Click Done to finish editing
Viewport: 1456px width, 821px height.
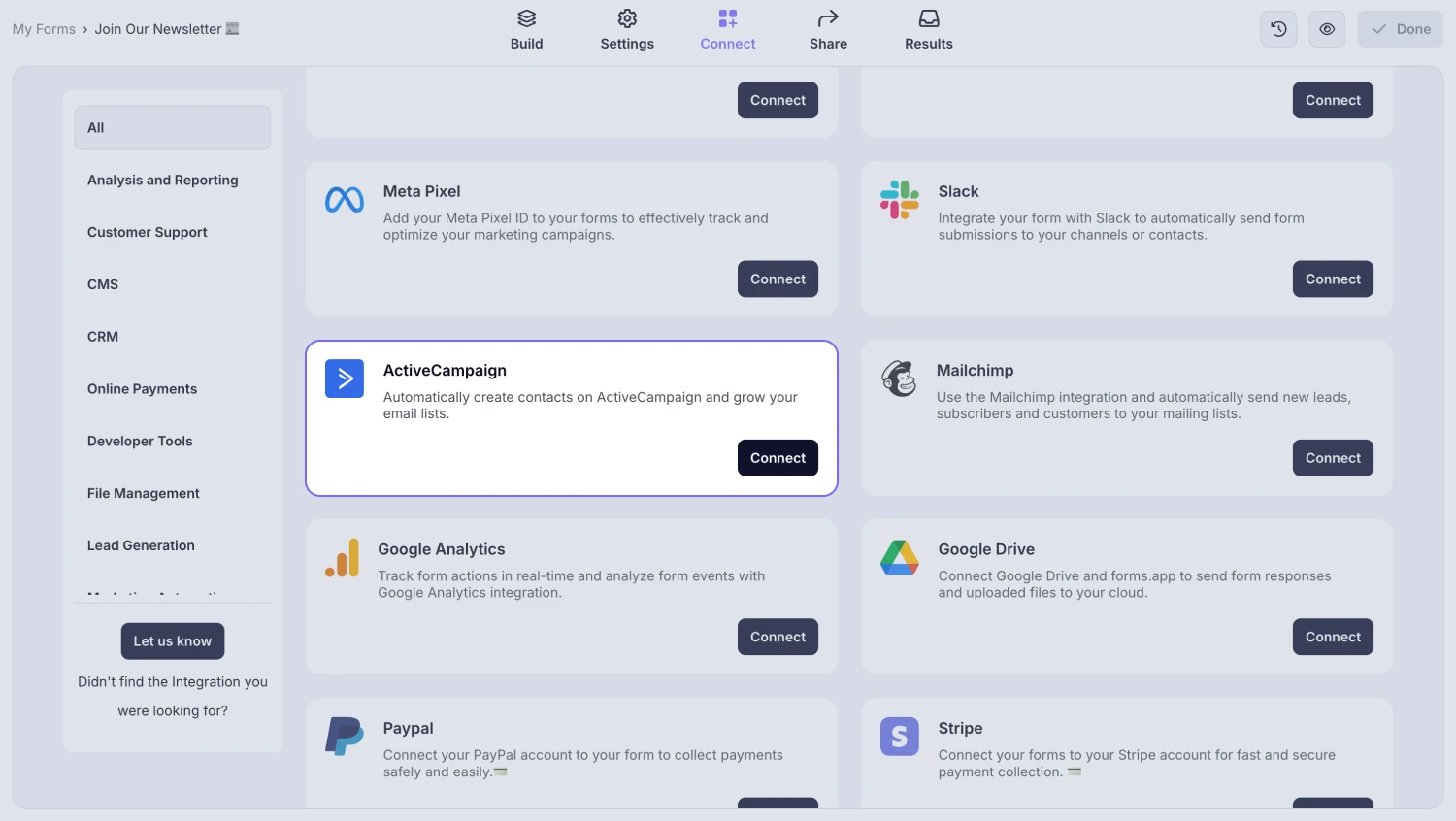tap(1401, 29)
